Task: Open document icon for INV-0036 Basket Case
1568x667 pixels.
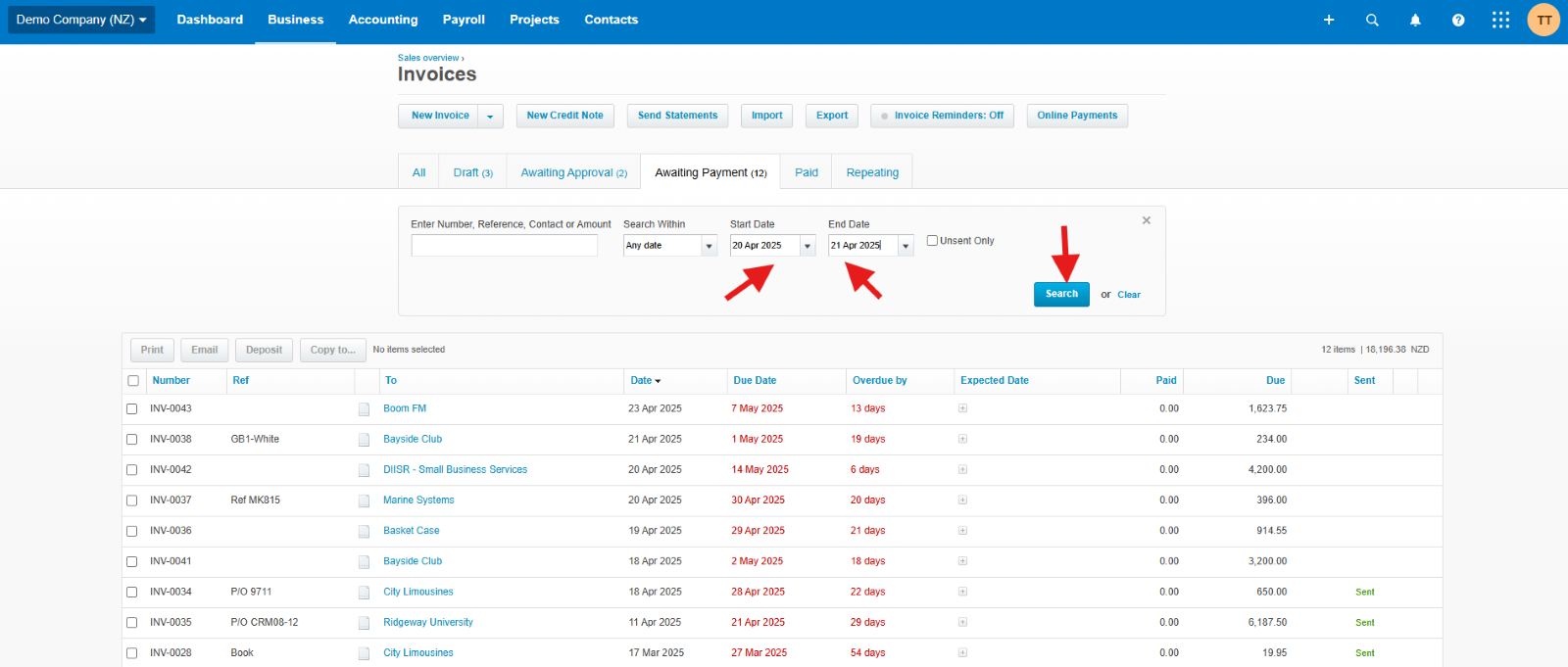Action: tap(364, 531)
